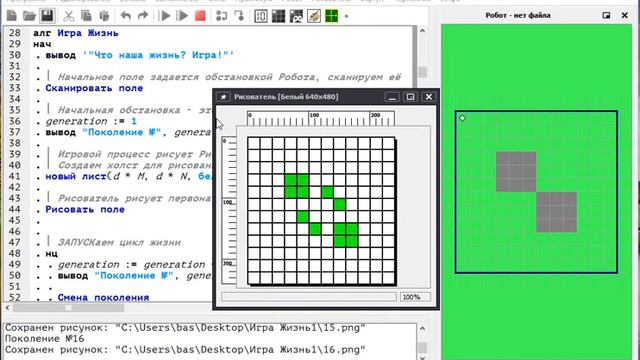This screenshot has height=360, width=640.
Task: Click the 'Поколение №16' output line
Action: (x=44, y=339)
